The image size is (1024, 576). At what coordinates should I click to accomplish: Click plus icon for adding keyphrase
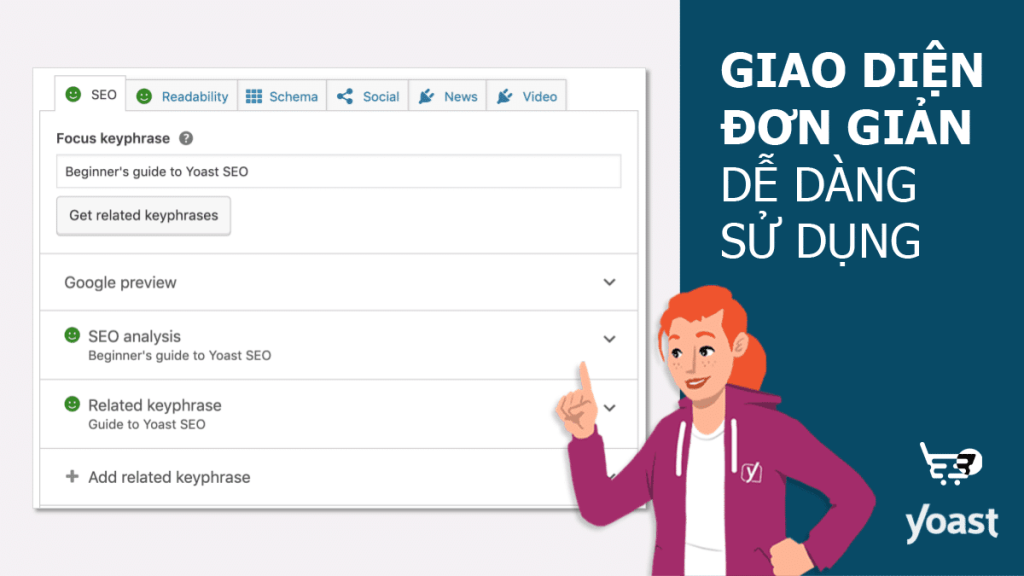pos(72,477)
